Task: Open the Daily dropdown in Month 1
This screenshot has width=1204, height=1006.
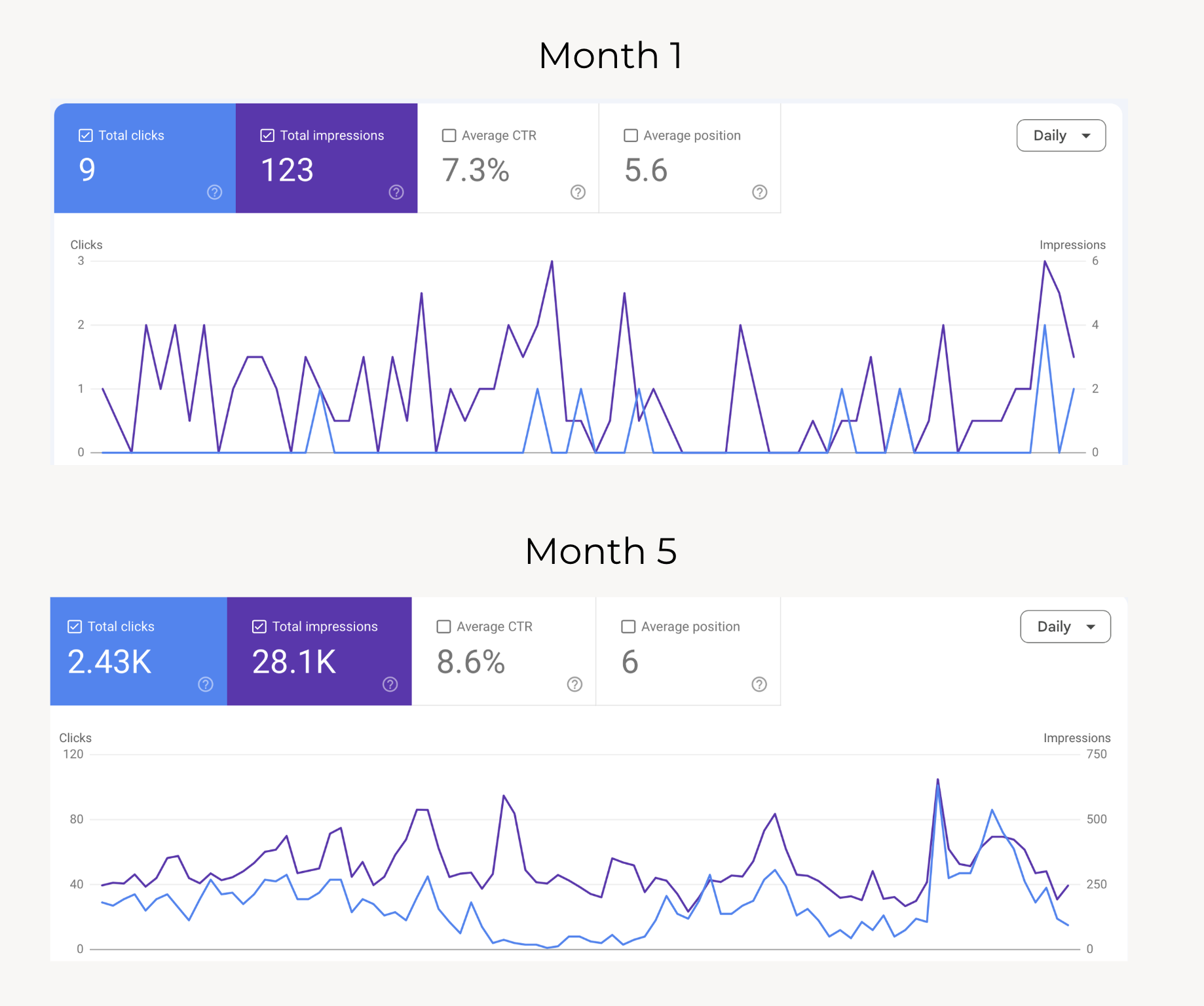Action: 1061,136
